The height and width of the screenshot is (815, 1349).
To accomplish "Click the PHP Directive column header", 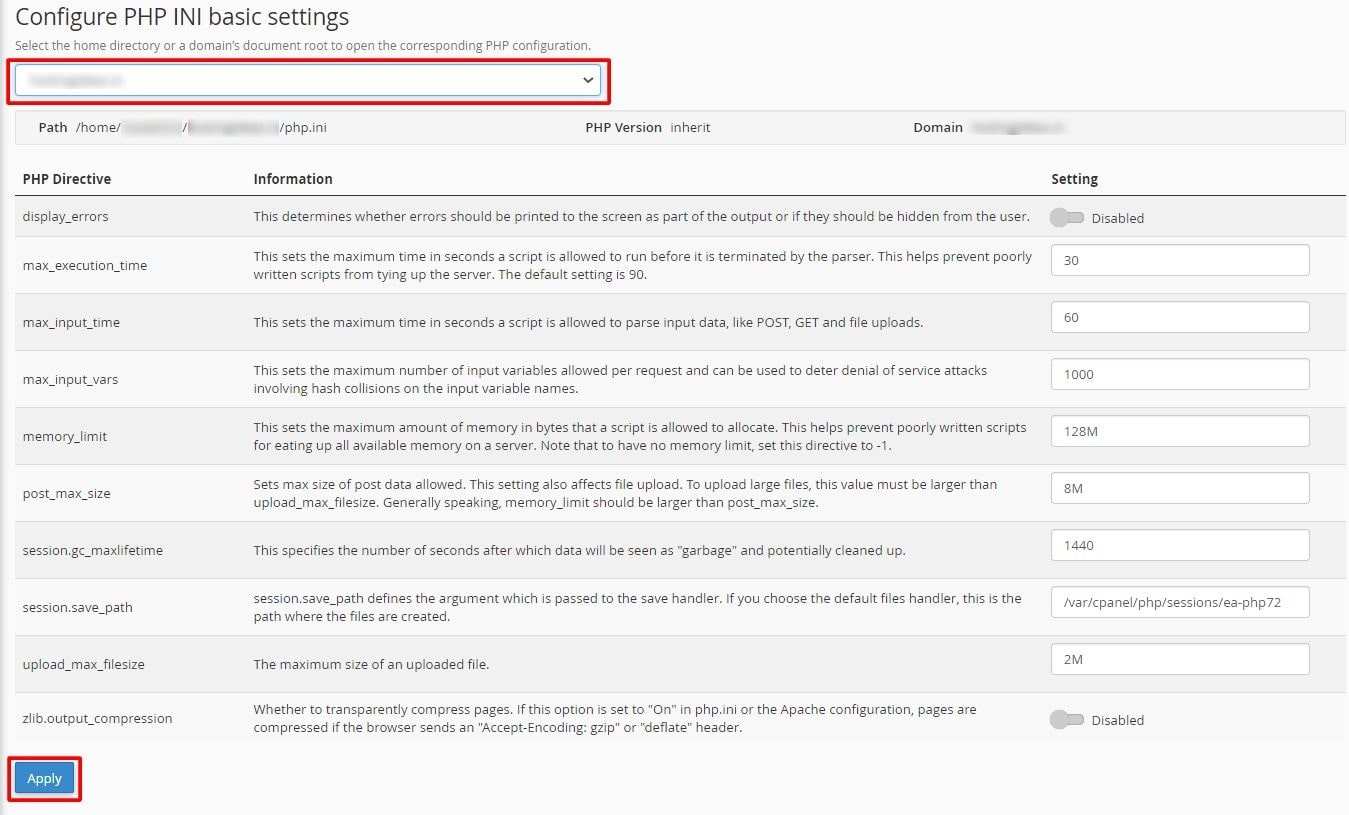I will (67, 179).
